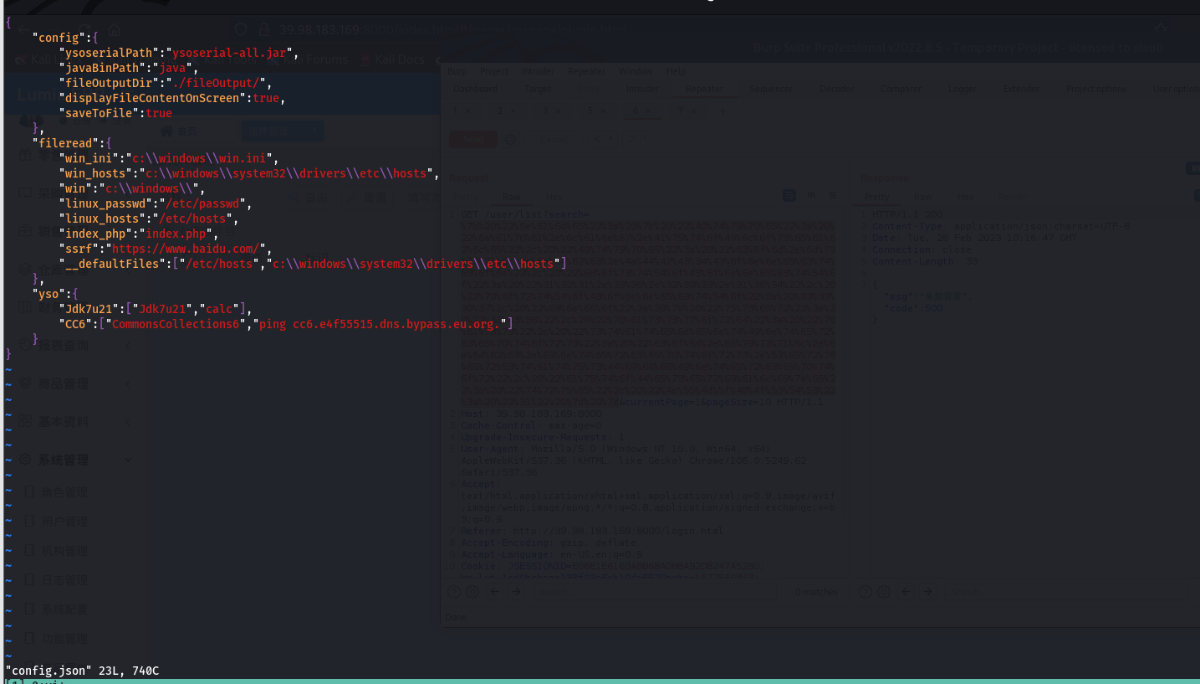1200x684 pixels.
Task: Open the Decoder tab in Burp Suite
Action: tap(836, 88)
